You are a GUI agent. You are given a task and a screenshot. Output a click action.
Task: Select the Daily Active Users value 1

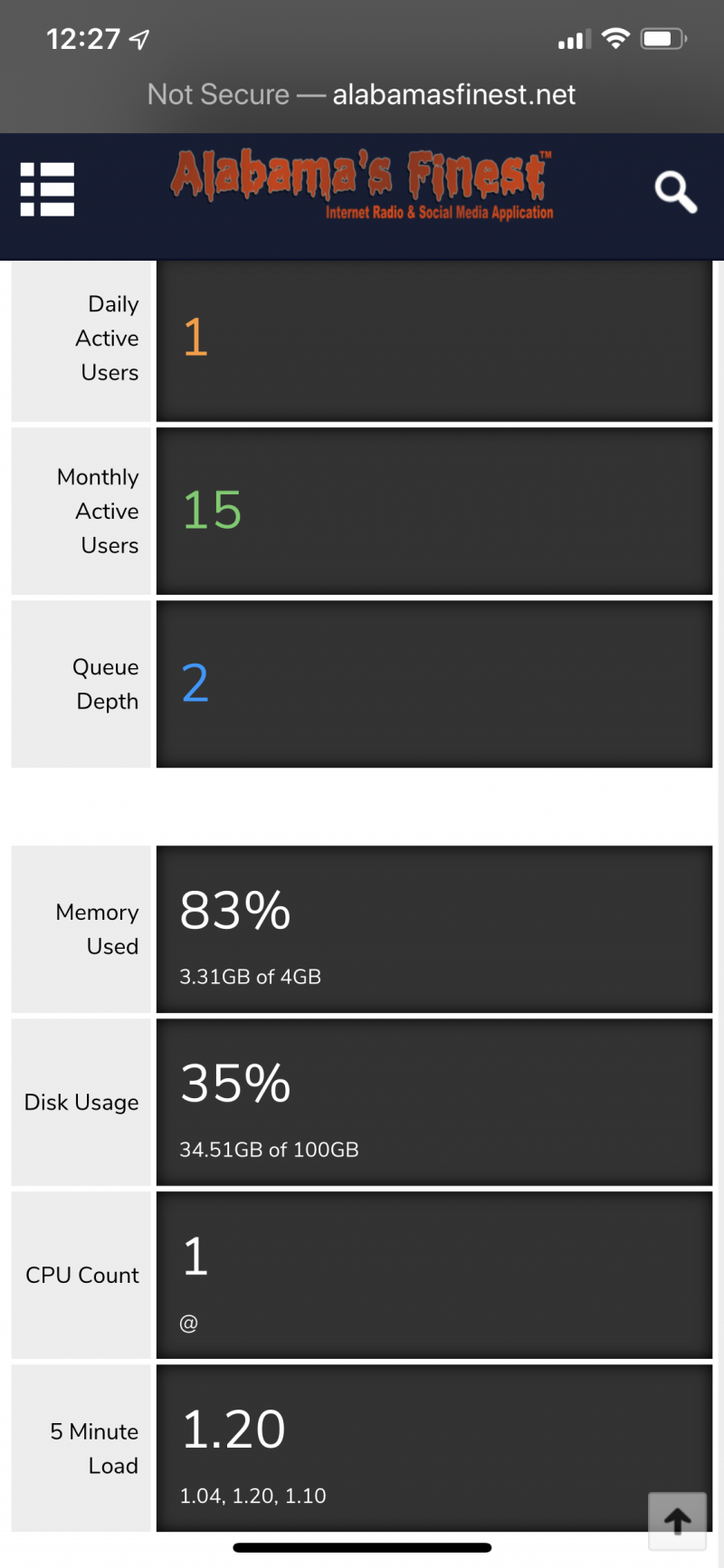pyautogui.click(x=195, y=338)
